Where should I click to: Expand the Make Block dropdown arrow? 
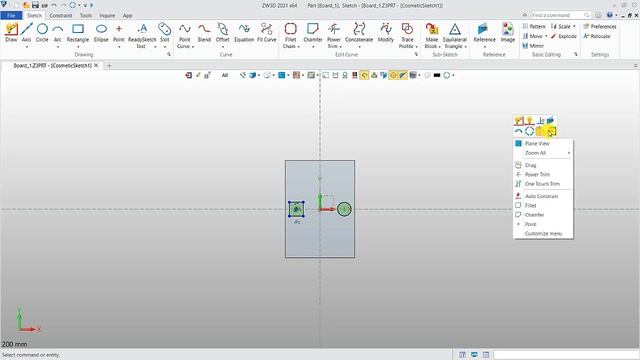(x=439, y=47)
